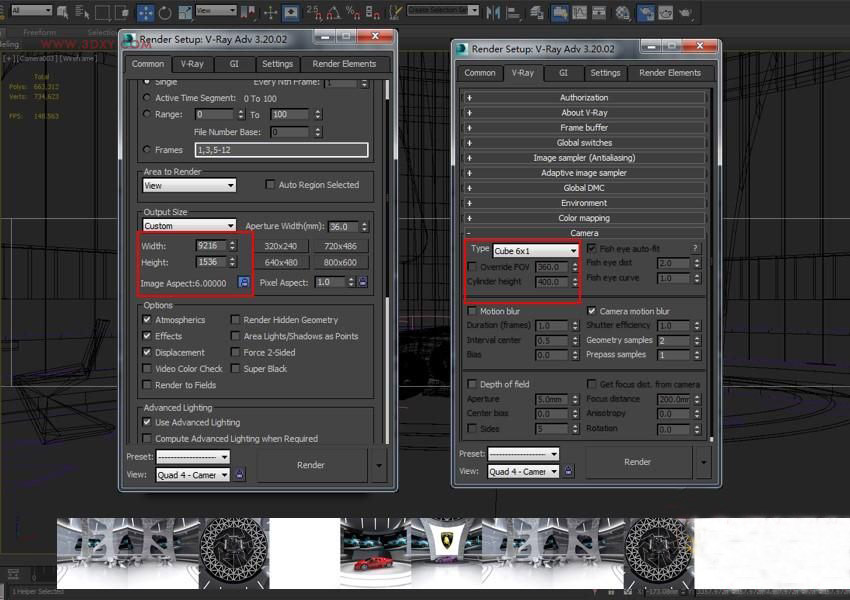Toggle the 2.5D Snaps icon
The width and height of the screenshot is (850, 600).
coord(314,12)
